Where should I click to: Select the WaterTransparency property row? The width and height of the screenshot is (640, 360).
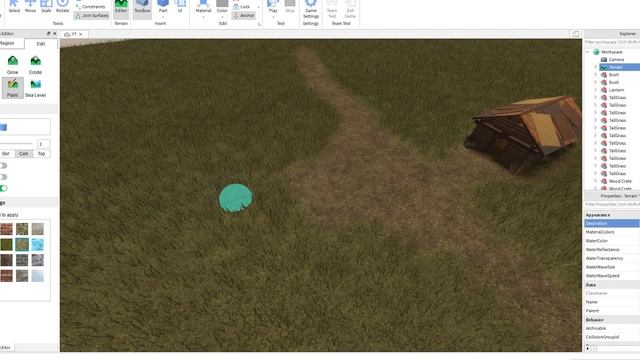[x=612, y=258]
